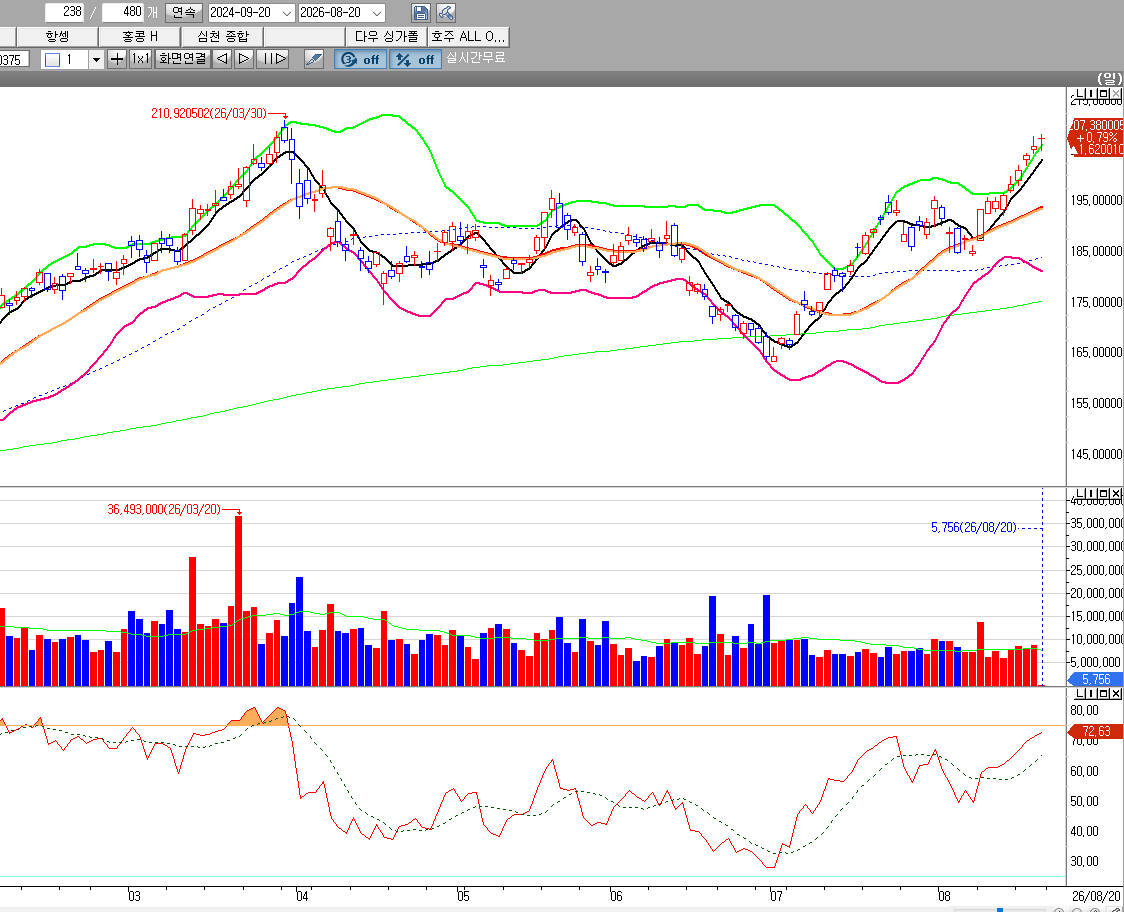Click the 04 month label on time axis
The image size is (1124, 912).
[303, 896]
